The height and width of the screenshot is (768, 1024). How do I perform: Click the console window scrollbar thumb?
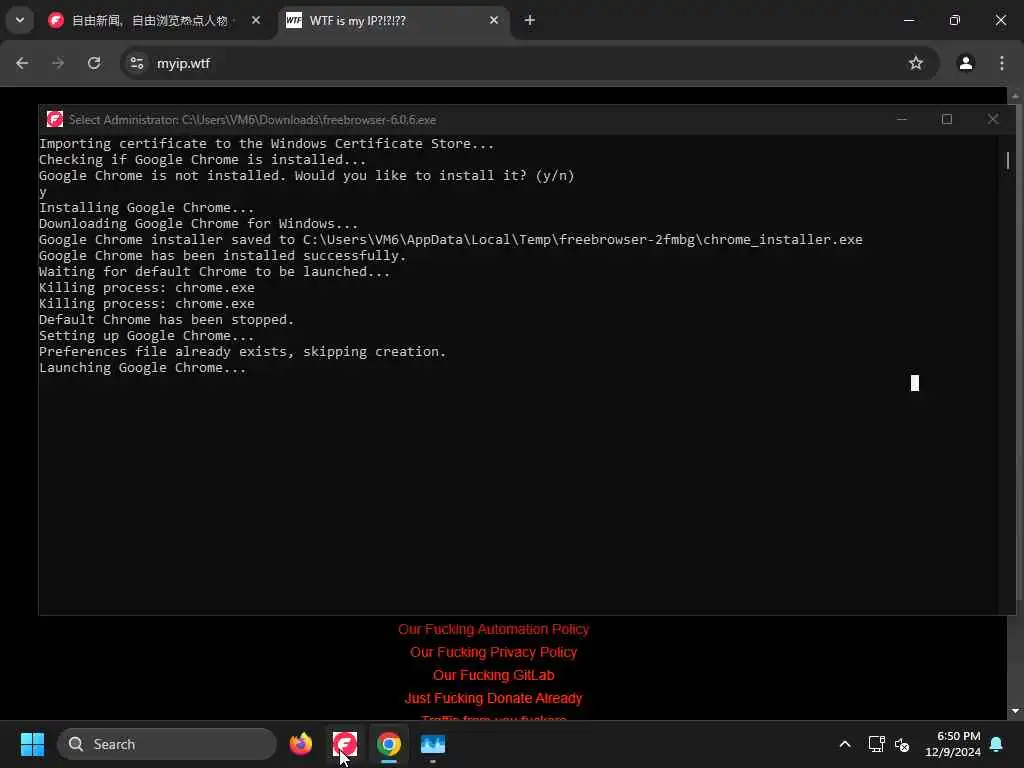[1008, 160]
